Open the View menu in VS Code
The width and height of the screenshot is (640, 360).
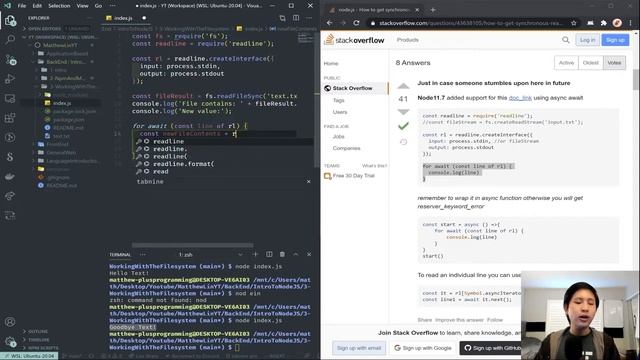click(x=82, y=6)
